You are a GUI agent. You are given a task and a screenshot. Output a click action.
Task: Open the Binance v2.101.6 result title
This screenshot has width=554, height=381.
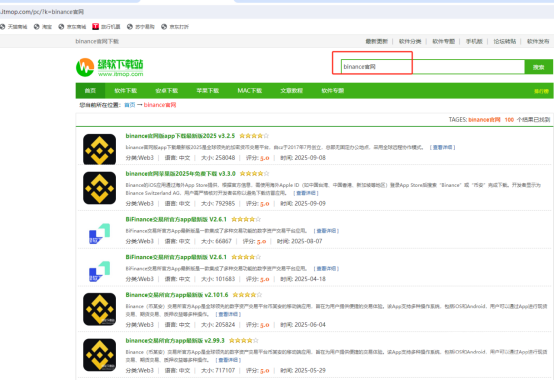pyautogui.click(x=177, y=295)
